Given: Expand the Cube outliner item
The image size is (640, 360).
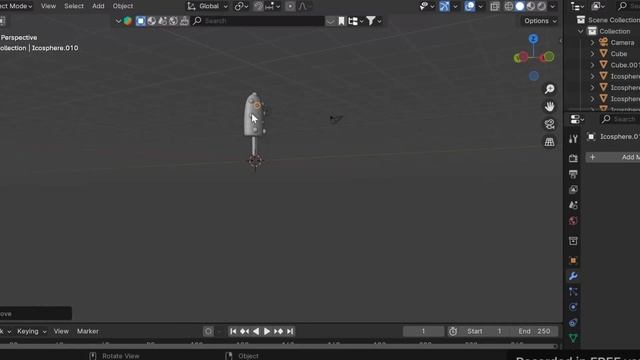Looking at the screenshot, I should [592, 54].
